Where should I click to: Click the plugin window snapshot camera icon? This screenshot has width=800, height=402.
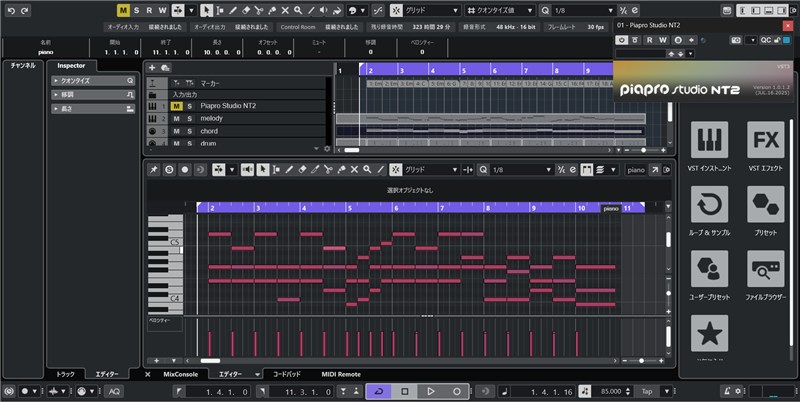point(736,40)
